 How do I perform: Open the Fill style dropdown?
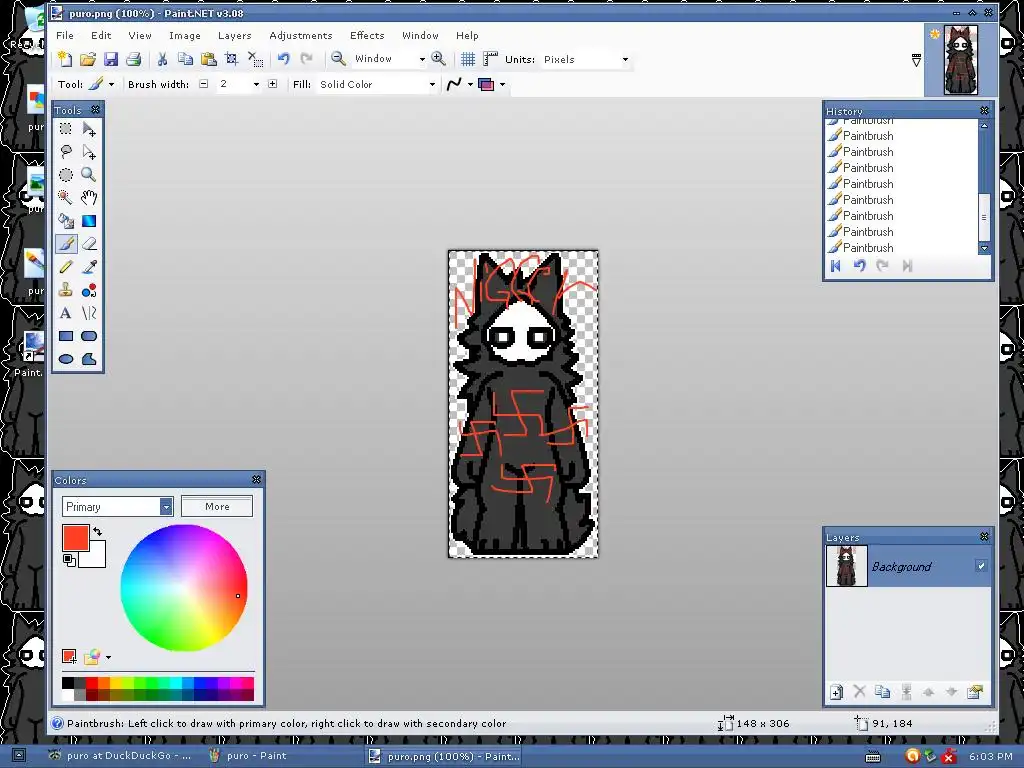tap(432, 84)
